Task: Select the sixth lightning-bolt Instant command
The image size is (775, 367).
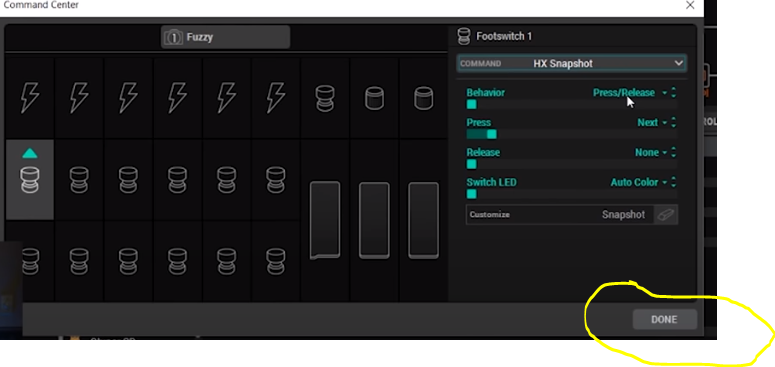Action: pos(276,98)
